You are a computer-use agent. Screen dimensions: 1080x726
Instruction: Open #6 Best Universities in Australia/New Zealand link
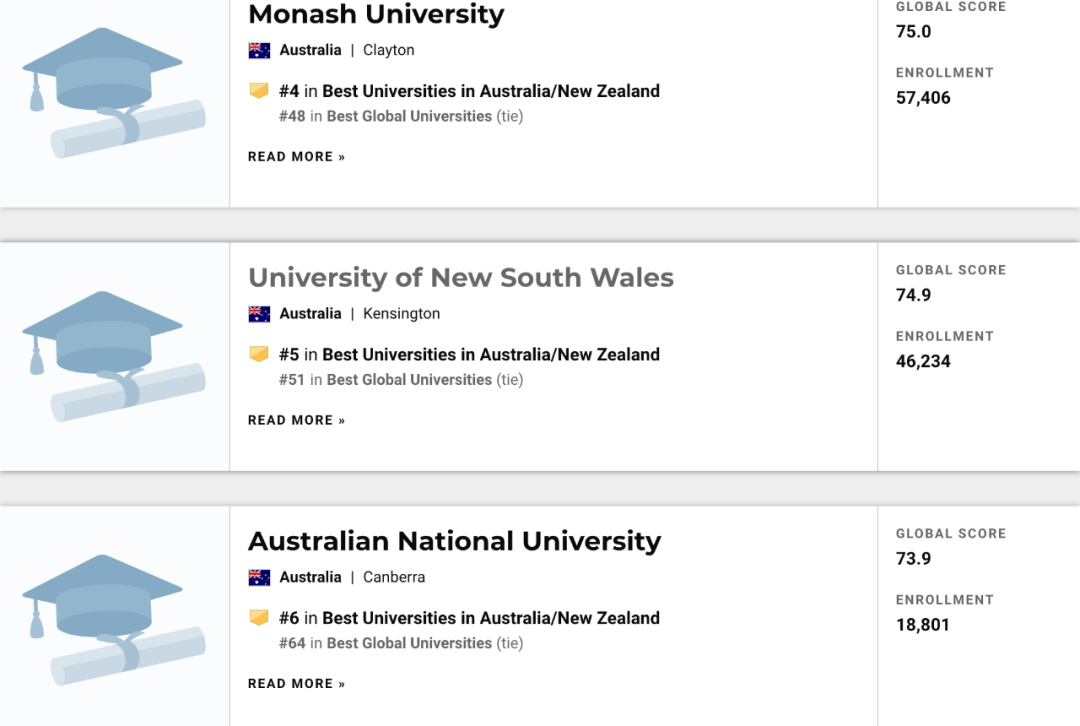(x=490, y=618)
